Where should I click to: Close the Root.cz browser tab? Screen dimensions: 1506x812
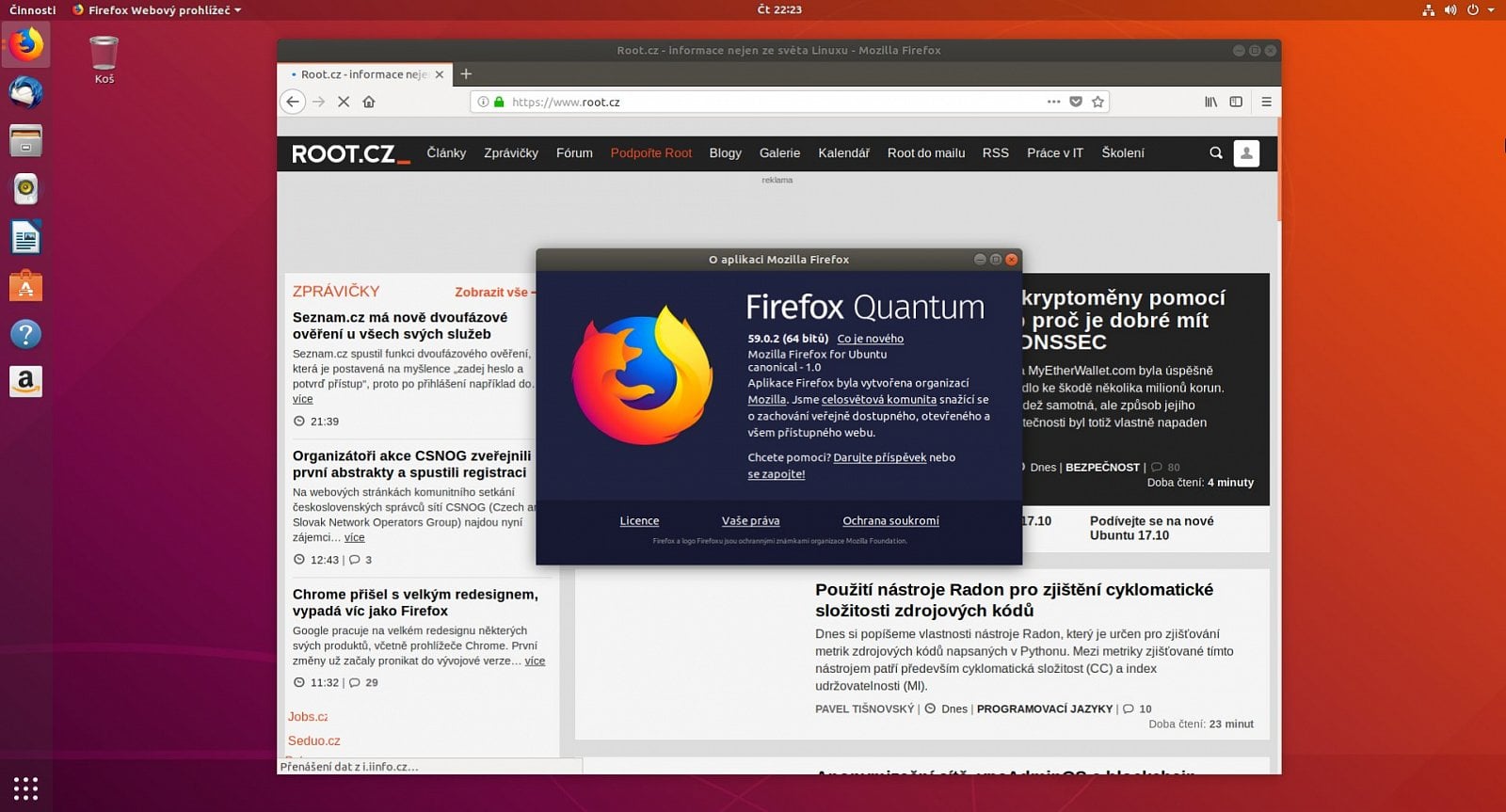[x=439, y=74]
